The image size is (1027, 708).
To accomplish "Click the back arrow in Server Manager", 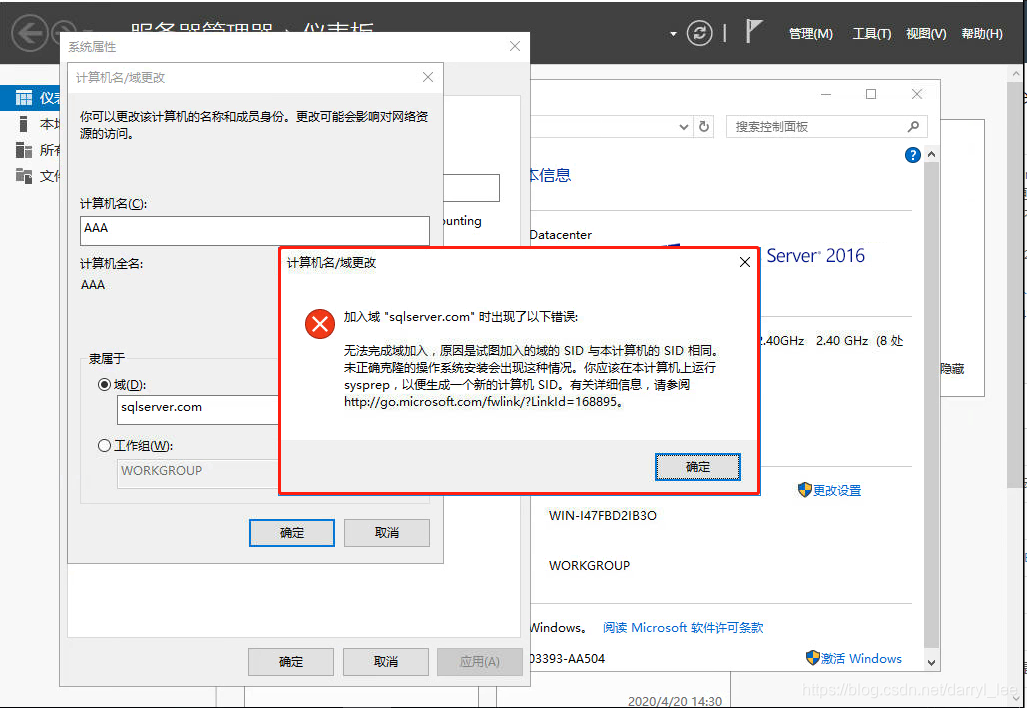I will pos(29,33).
